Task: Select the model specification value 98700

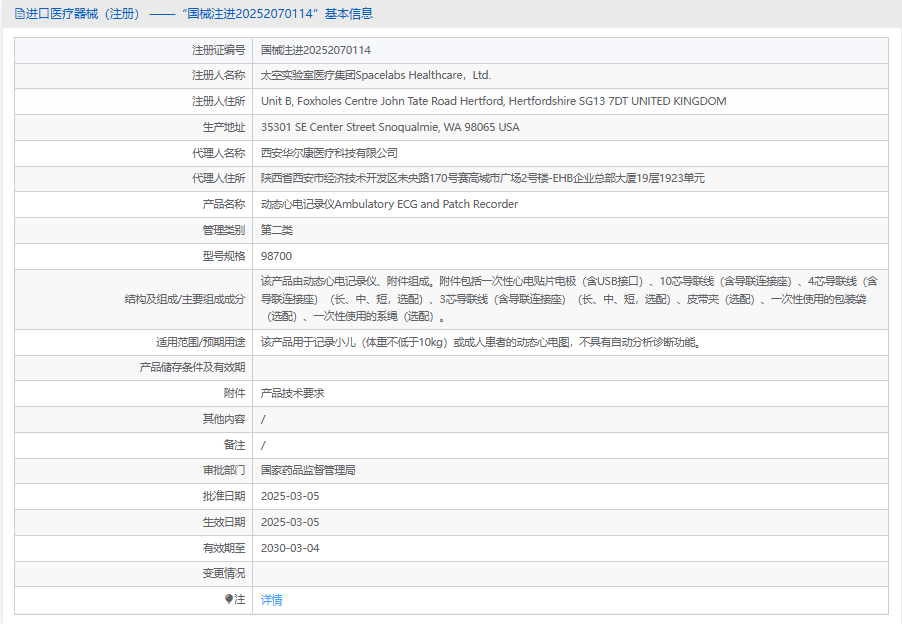Action: 276,256
